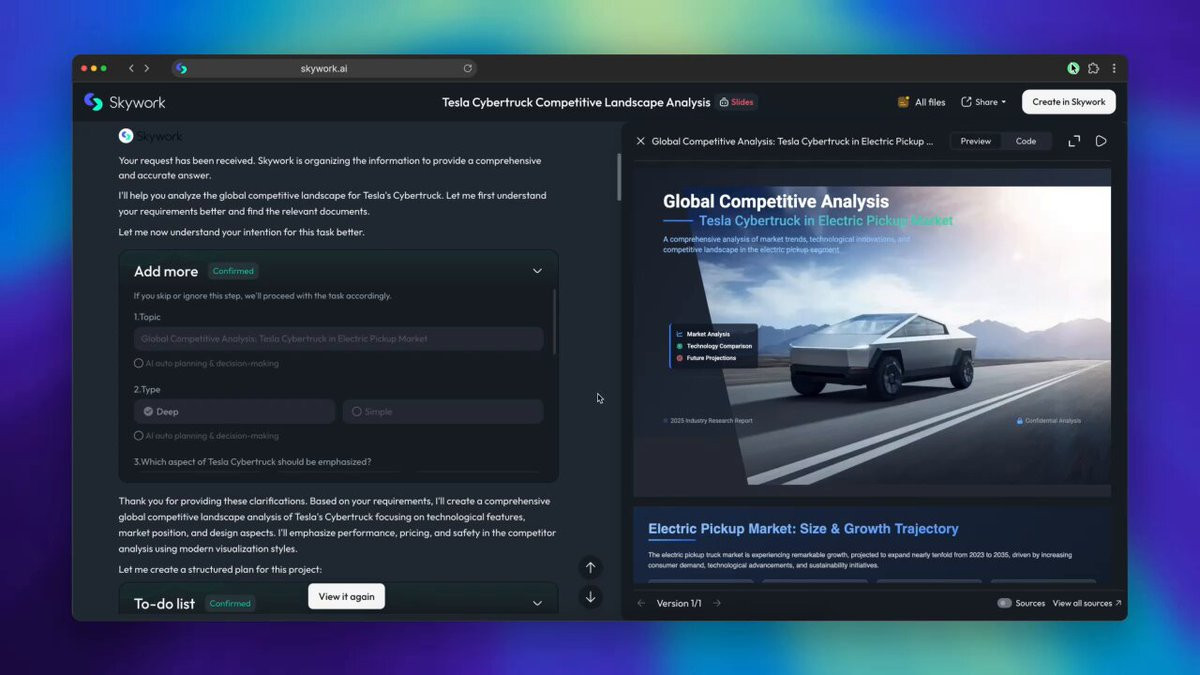Screen dimensions: 1200x675
Task: Open the green browser extension icon
Action: click(x=1073, y=68)
